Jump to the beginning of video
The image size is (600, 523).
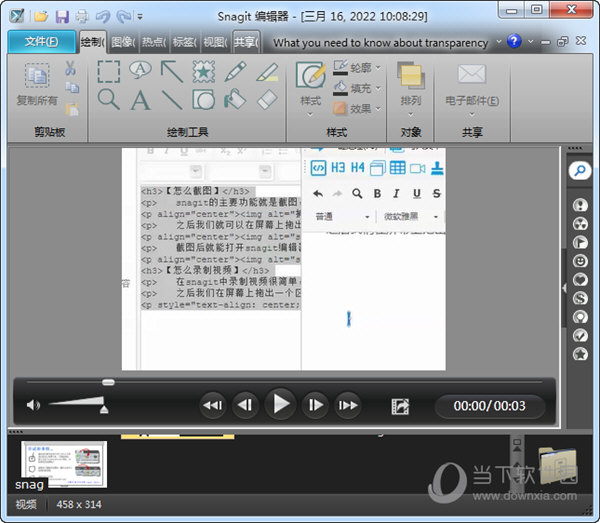tap(213, 405)
